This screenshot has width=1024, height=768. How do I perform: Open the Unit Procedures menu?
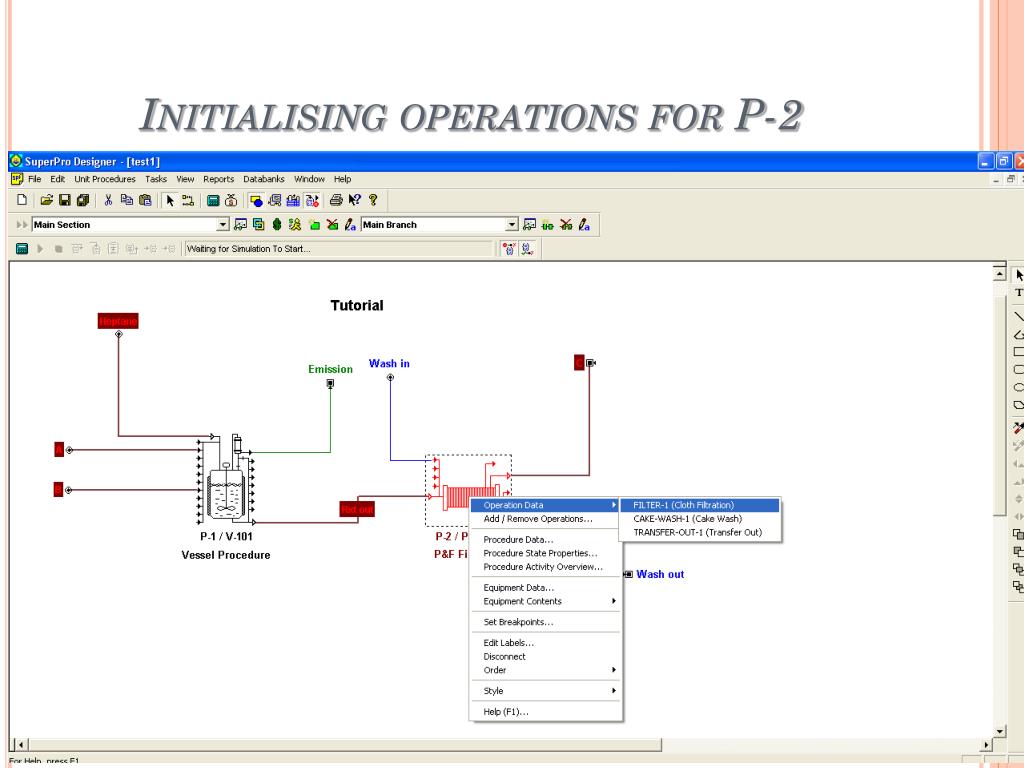pyautogui.click(x=104, y=179)
